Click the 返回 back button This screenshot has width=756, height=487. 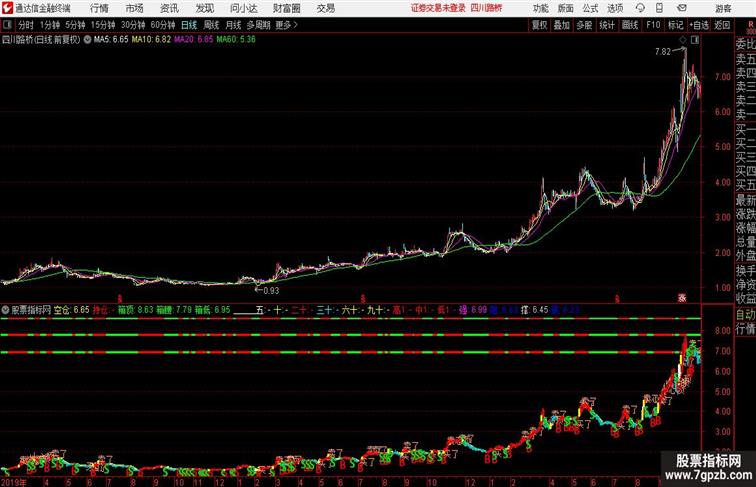click(722, 25)
